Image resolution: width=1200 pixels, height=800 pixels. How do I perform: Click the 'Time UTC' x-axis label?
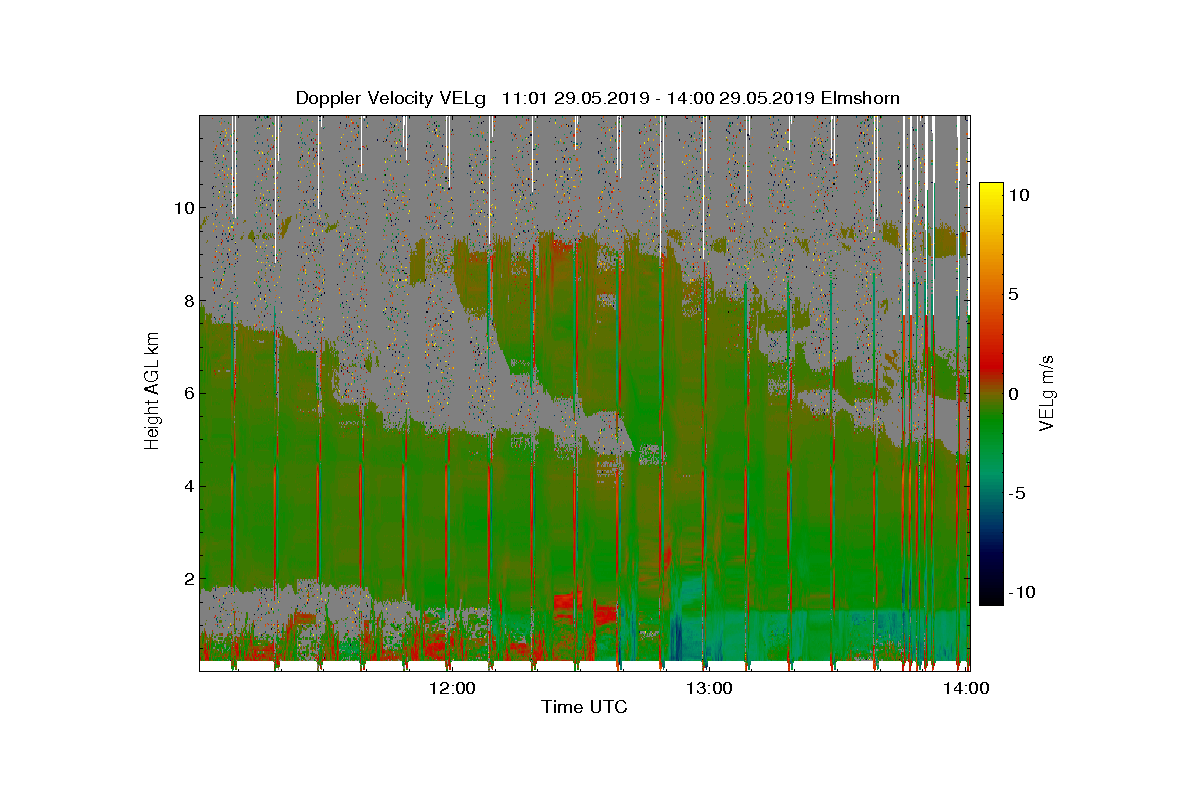(x=585, y=707)
